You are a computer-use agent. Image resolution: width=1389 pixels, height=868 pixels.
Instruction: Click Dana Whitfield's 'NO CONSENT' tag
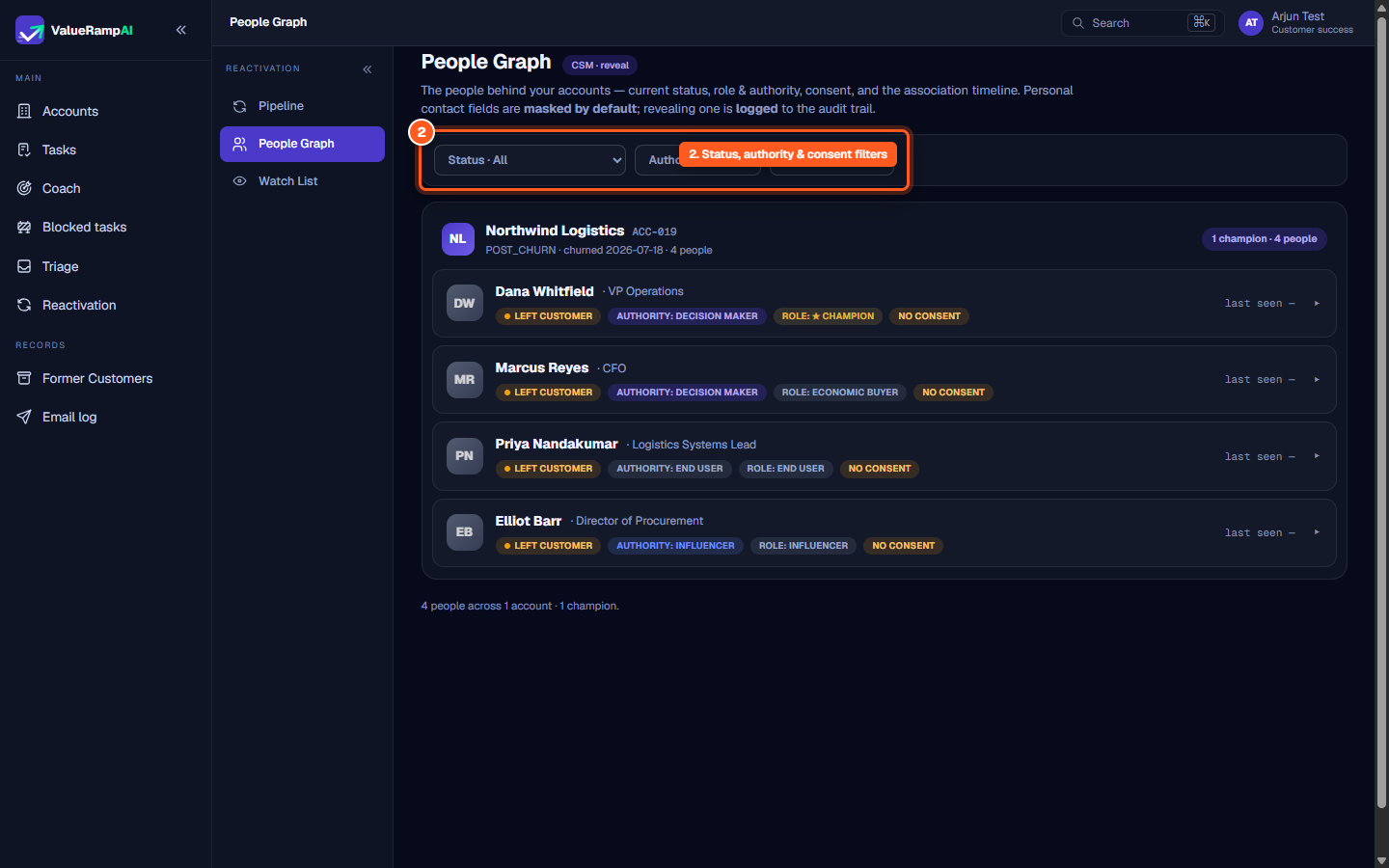tap(929, 316)
